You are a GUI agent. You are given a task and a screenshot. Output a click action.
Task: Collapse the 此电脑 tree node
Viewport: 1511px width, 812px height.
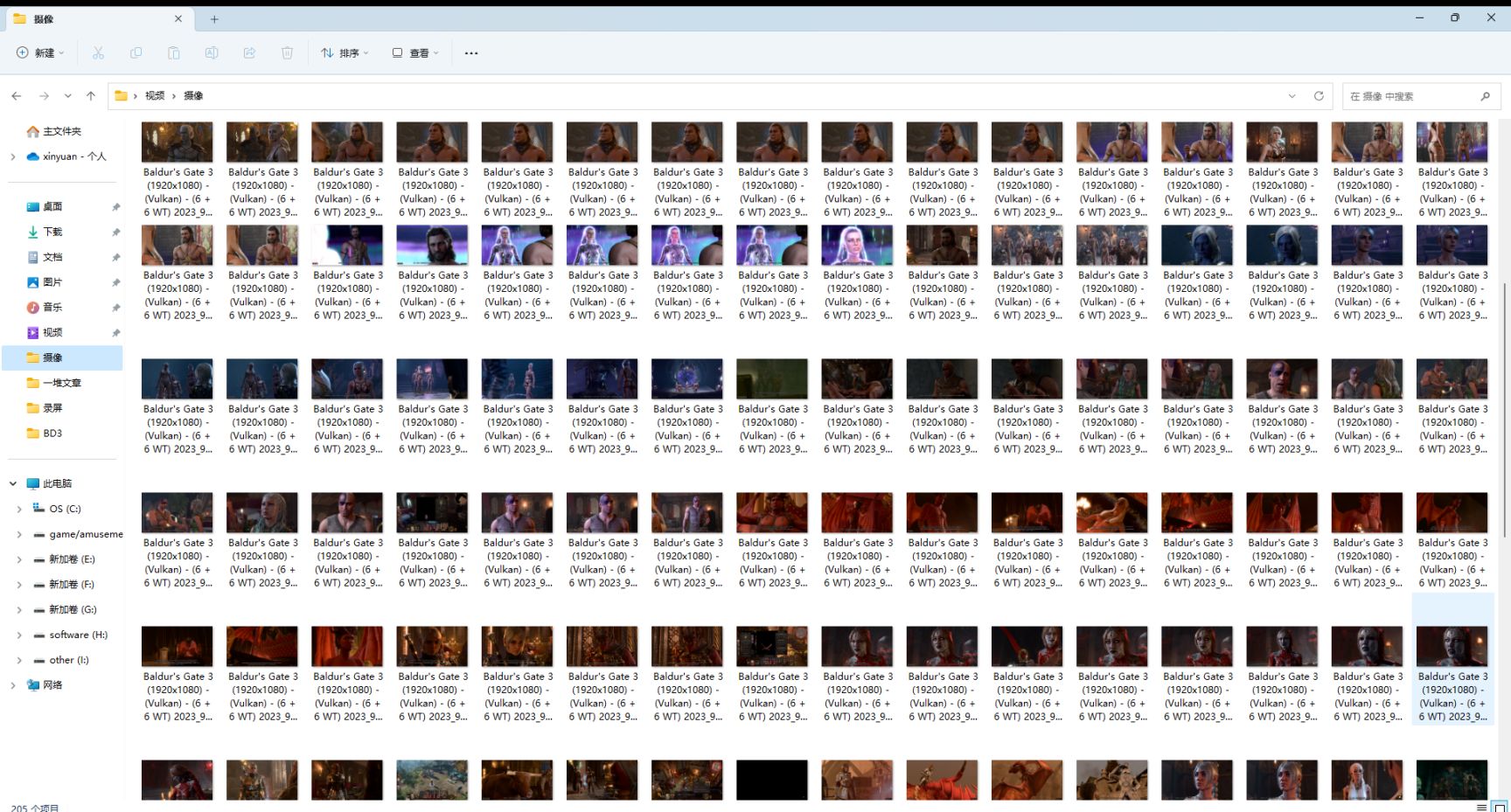[12, 483]
